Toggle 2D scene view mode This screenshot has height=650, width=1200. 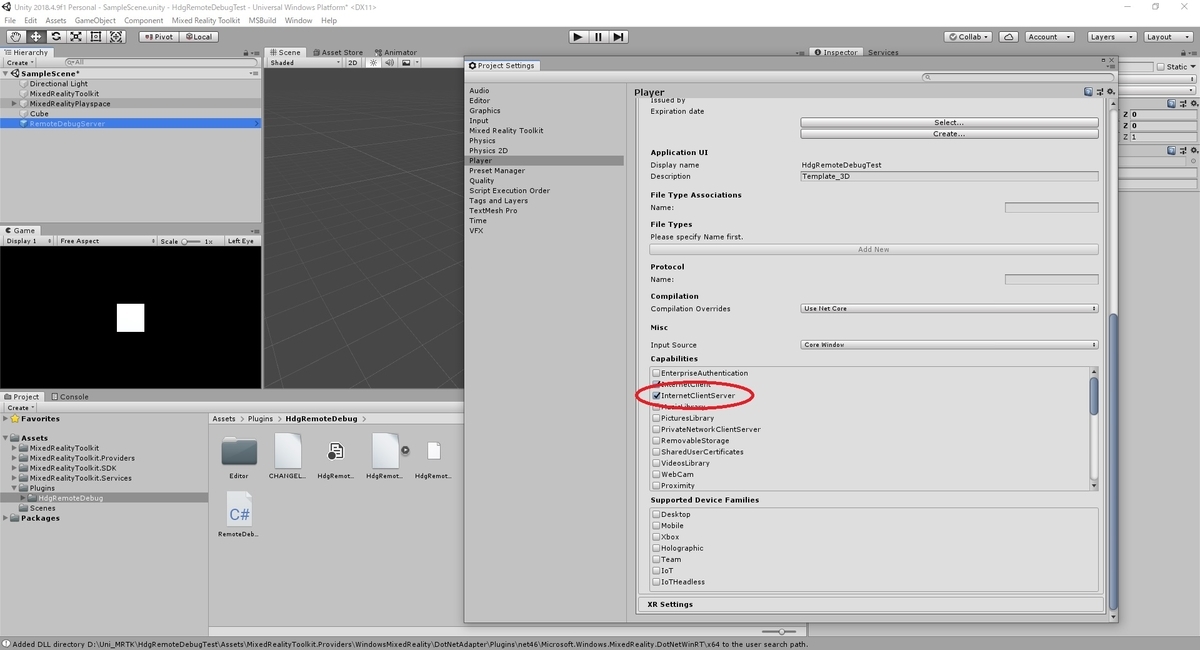tap(352, 62)
